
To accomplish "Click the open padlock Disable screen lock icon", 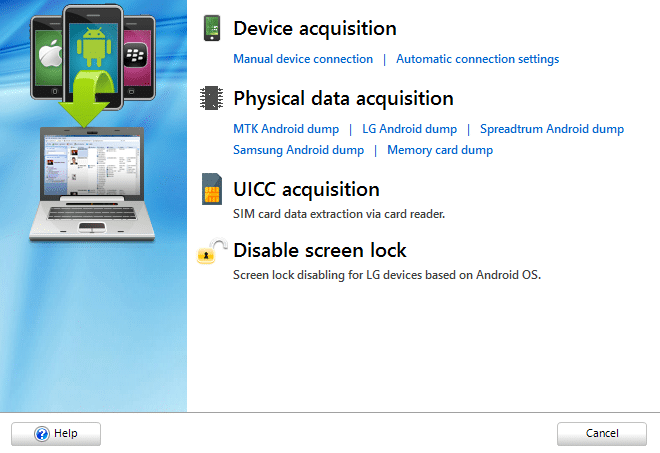I will pos(212,251).
